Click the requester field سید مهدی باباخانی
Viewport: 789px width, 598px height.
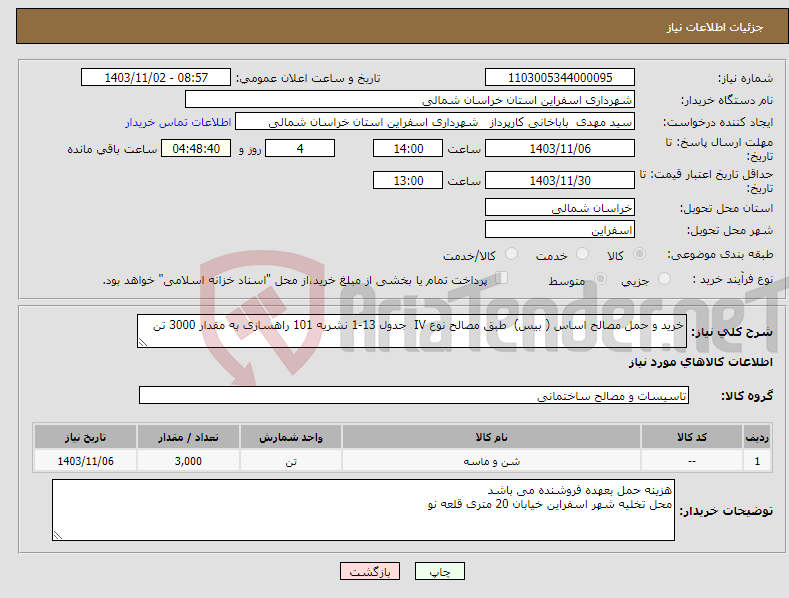[435, 122]
